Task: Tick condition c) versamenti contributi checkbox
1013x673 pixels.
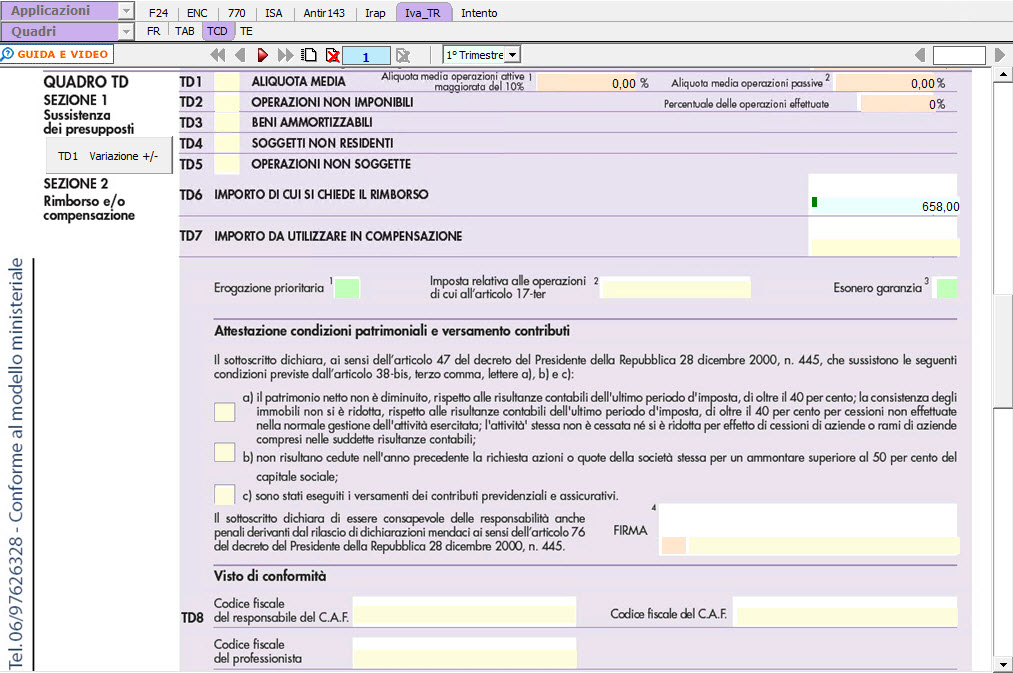Action: [224, 495]
